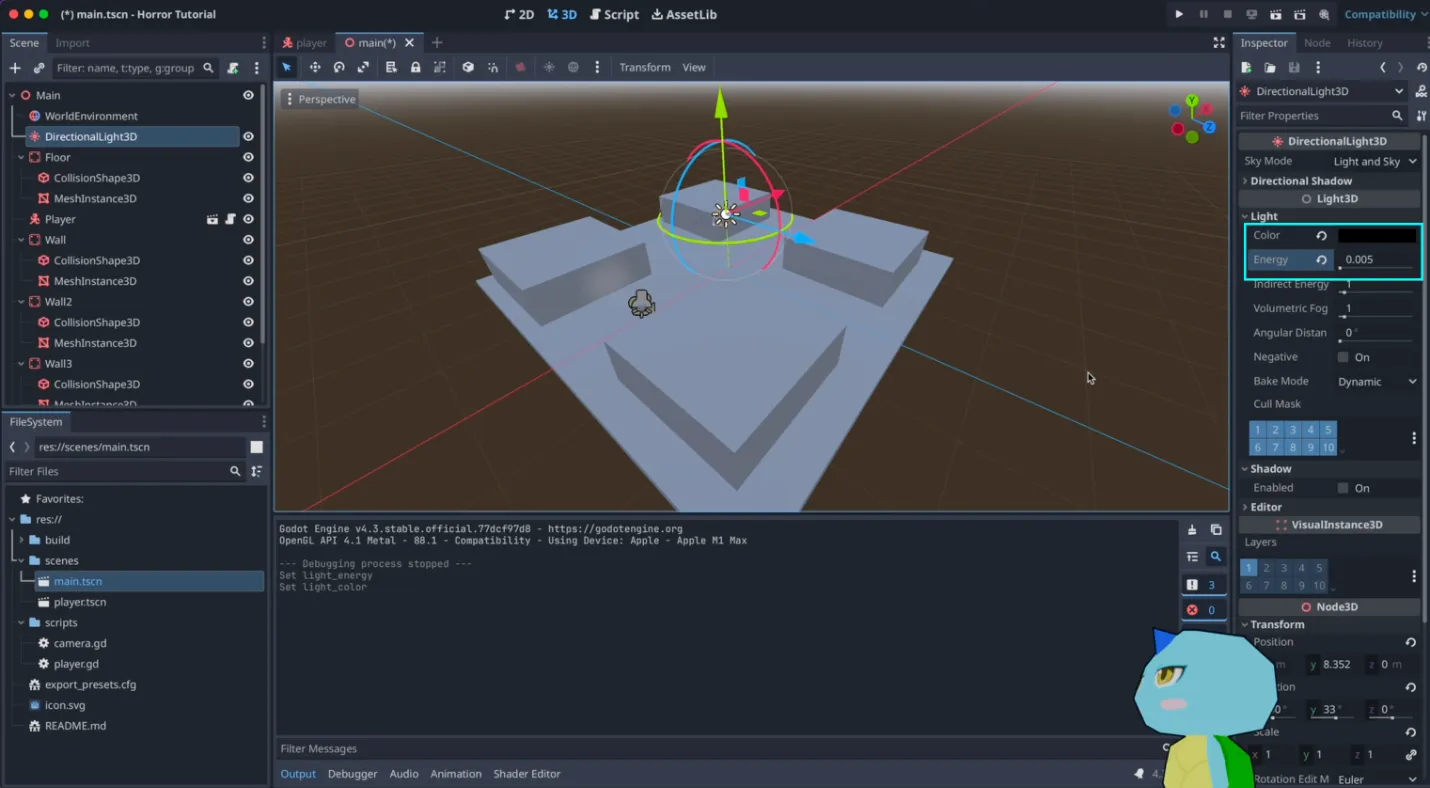The width and height of the screenshot is (1430, 788).
Task: Select the Rotate mode tool
Action: [339, 67]
